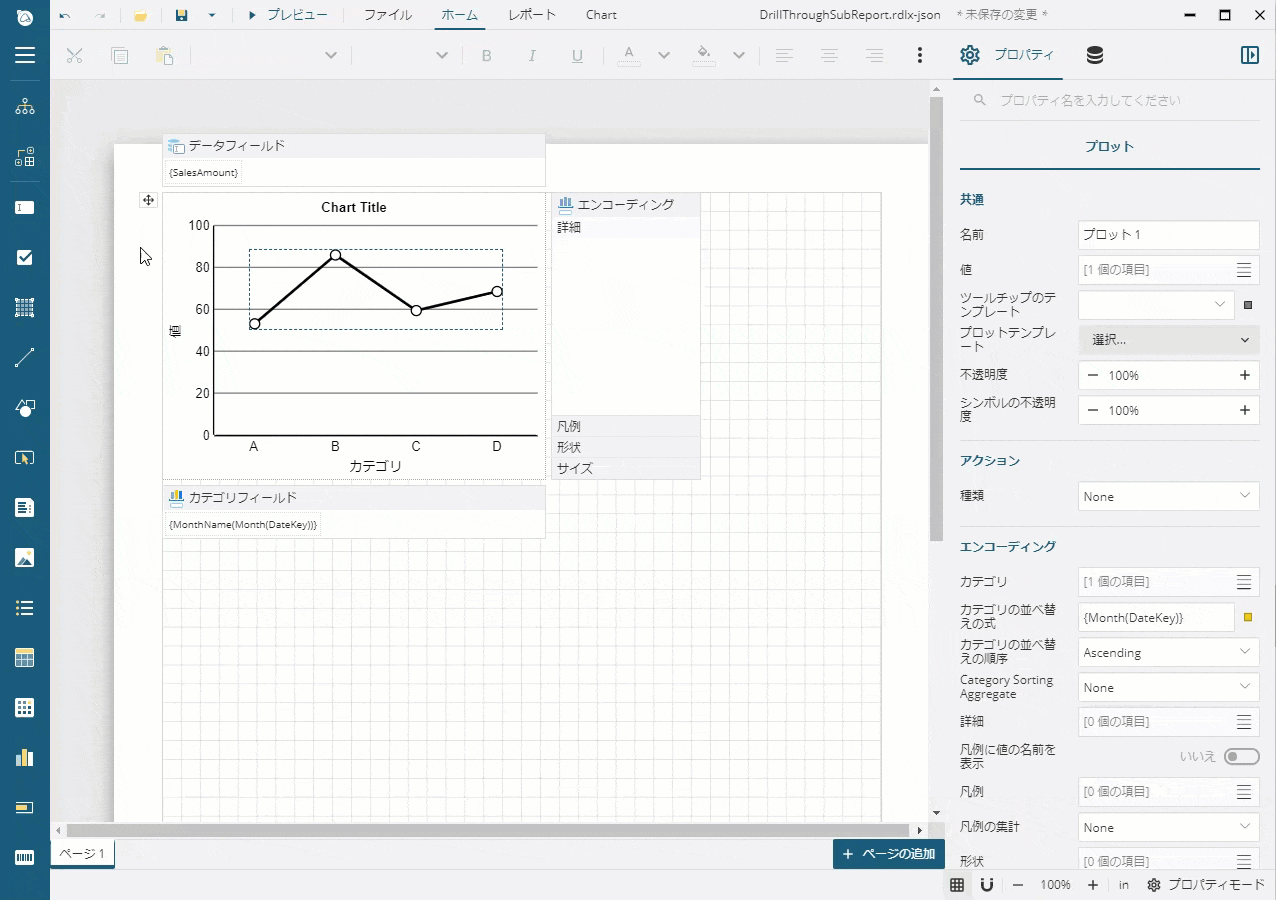Viewport: 1276px width, 900px height.
Task: Click the undo arrow icon
Action: click(x=65, y=15)
